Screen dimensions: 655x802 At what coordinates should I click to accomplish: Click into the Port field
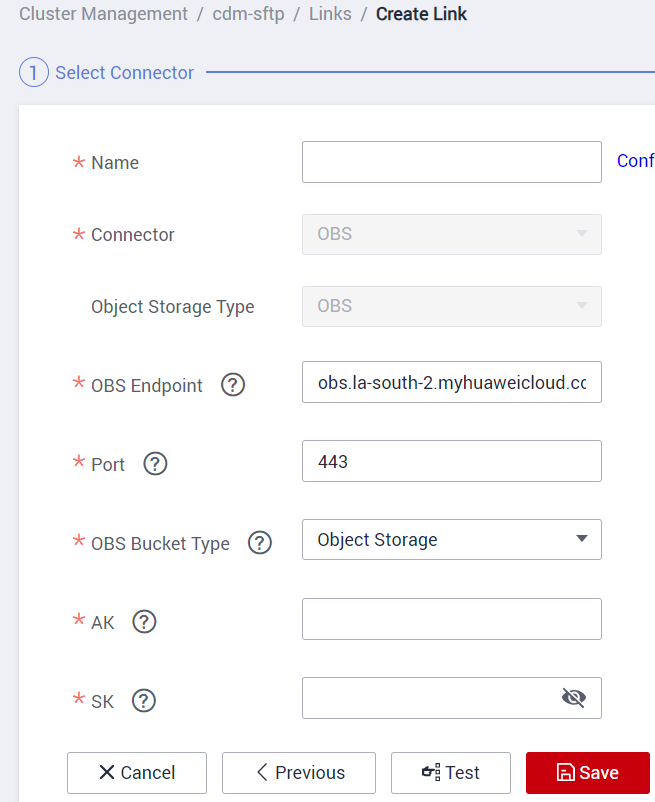click(452, 461)
